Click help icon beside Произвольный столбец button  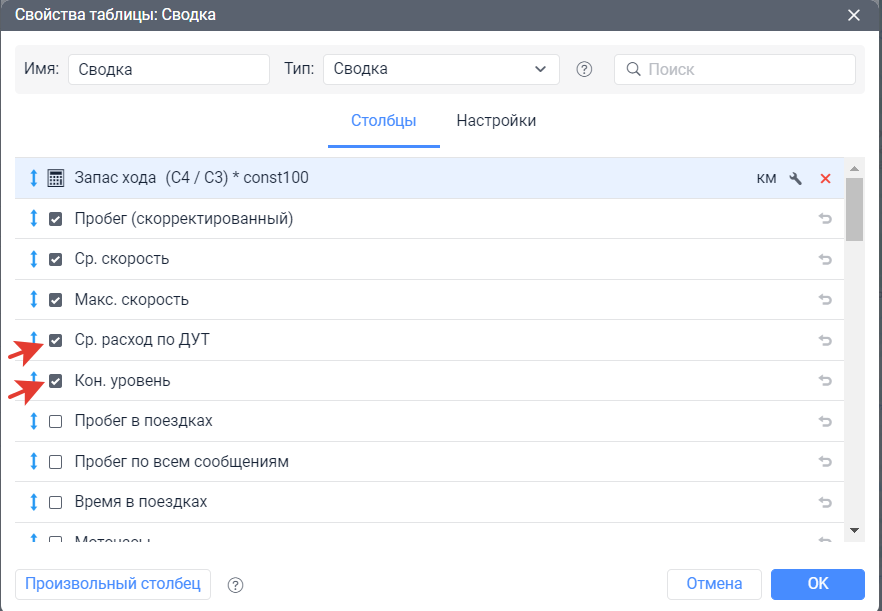coord(236,584)
